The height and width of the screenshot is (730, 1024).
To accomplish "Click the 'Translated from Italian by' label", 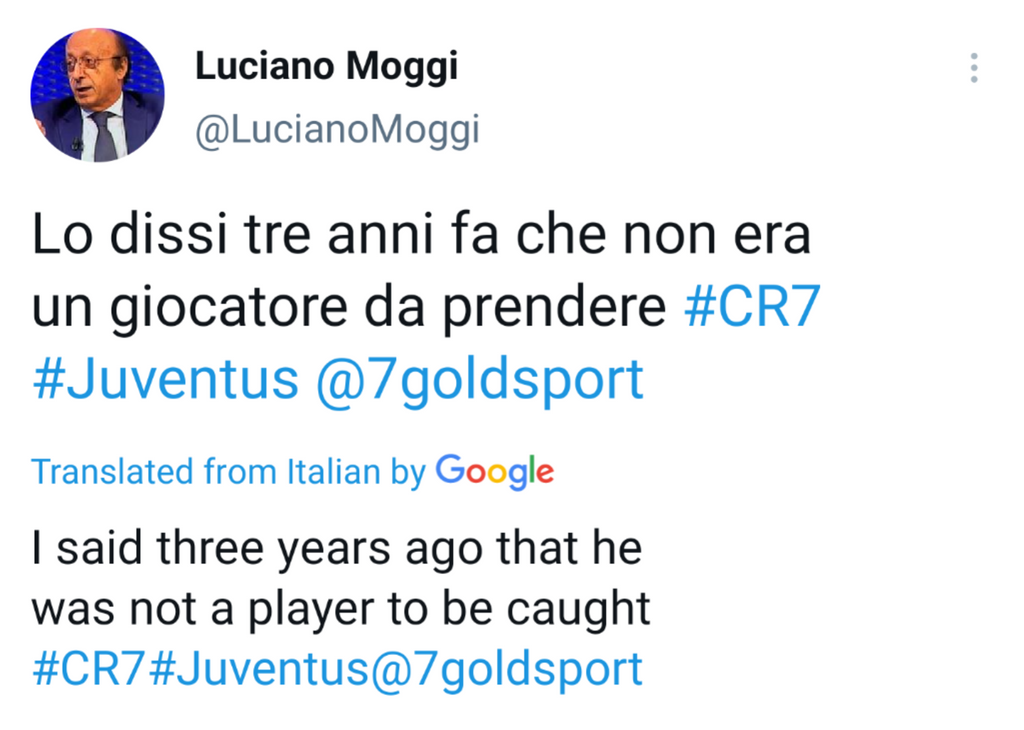I will click(x=228, y=471).
